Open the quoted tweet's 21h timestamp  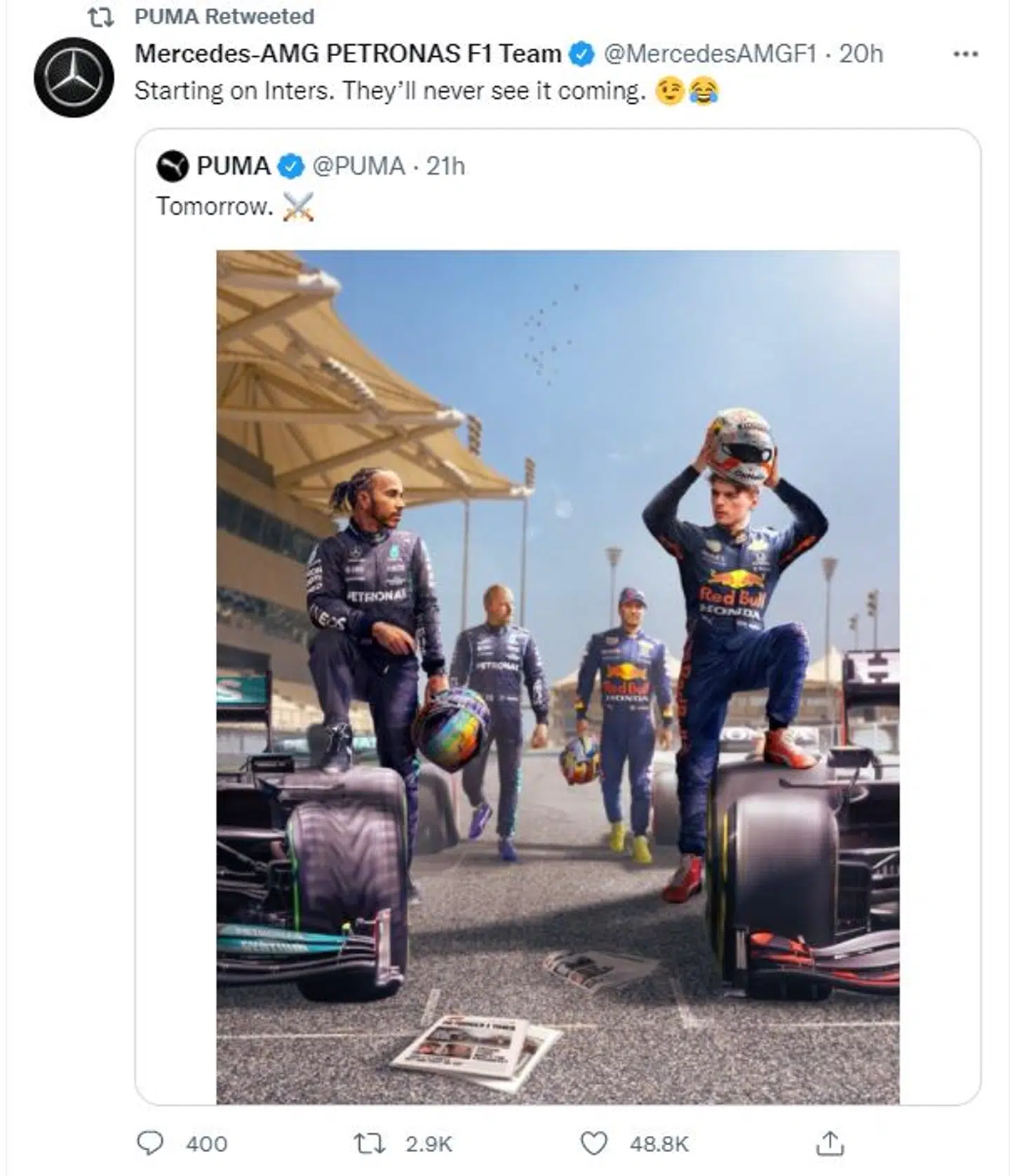445,166
